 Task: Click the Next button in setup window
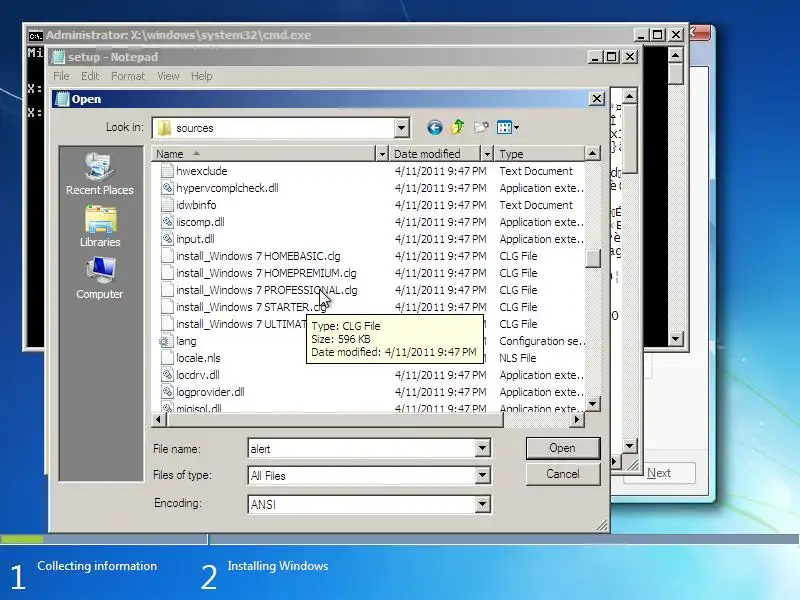coord(659,473)
